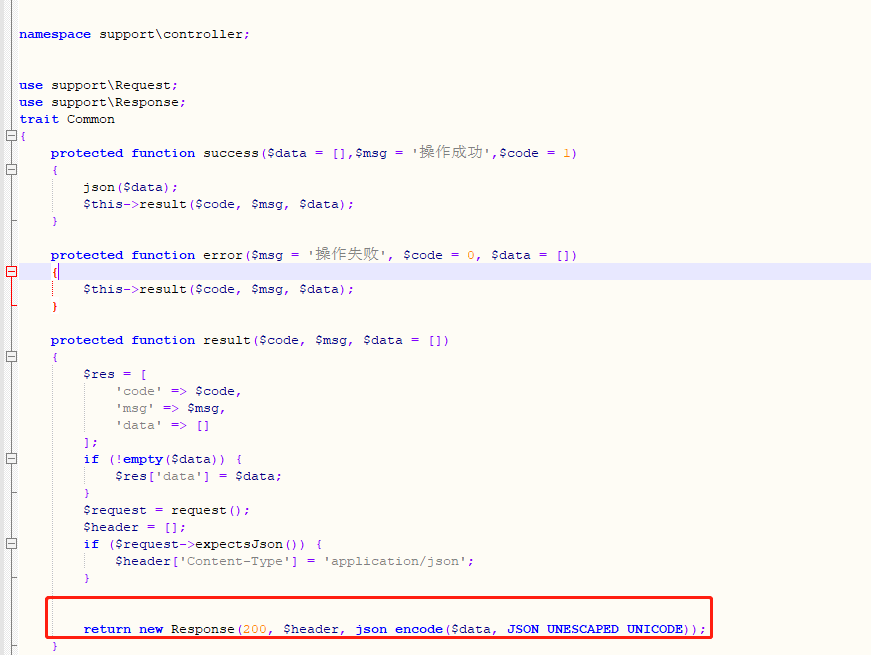Click the '操作成功' string literal
The image size is (871, 655).
tap(450, 153)
